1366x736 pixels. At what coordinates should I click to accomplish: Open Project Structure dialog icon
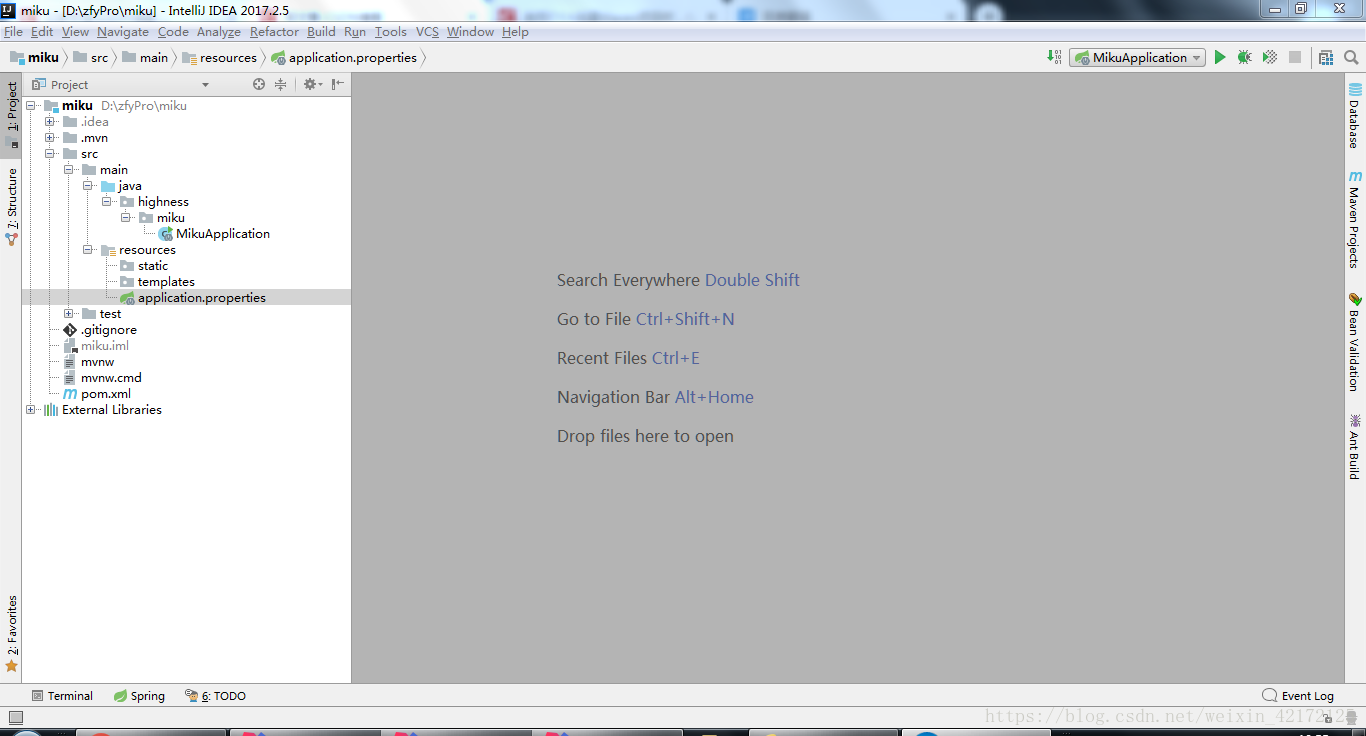click(x=1326, y=58)
